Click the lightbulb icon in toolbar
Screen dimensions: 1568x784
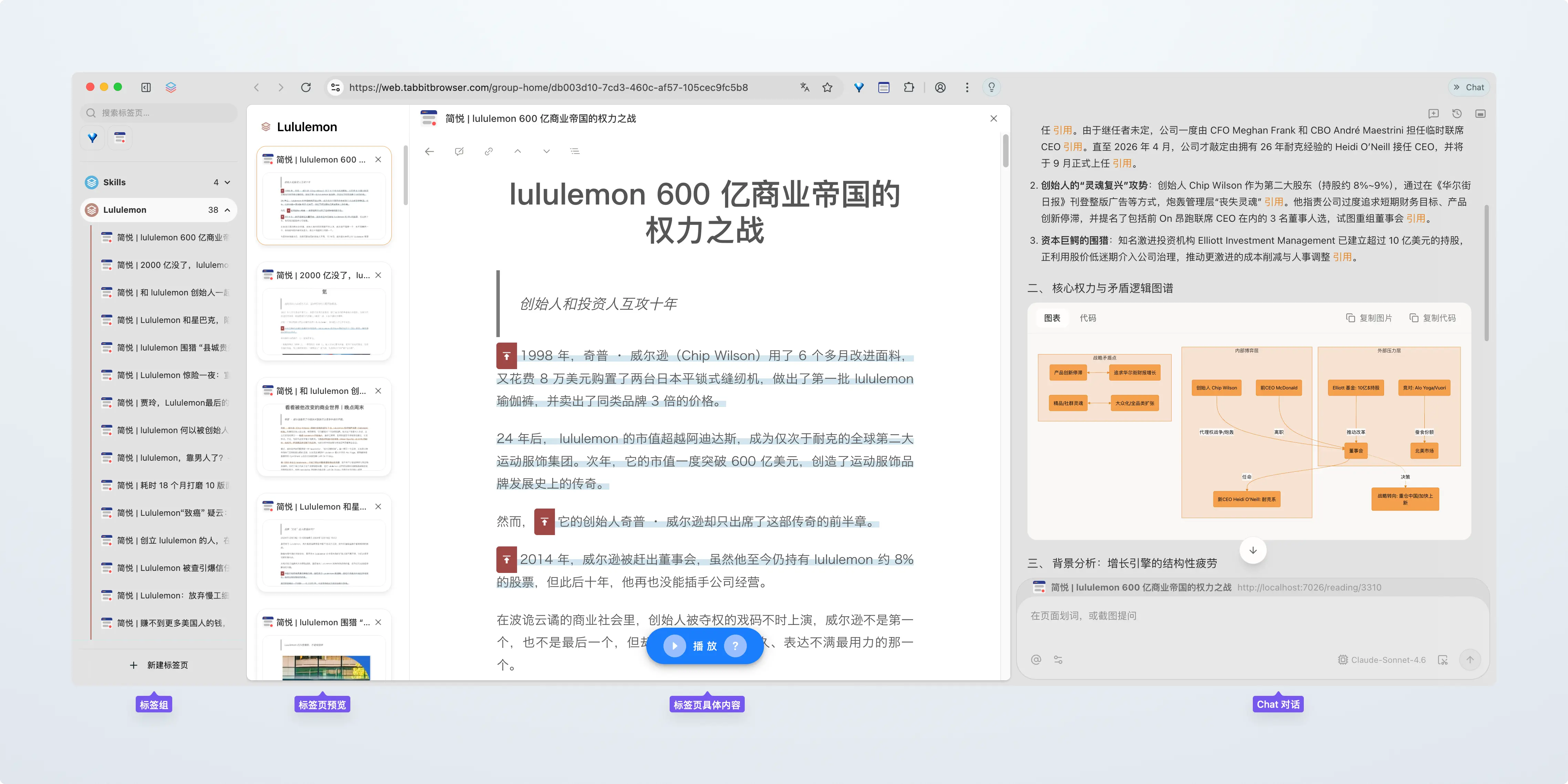pos(992,87)
